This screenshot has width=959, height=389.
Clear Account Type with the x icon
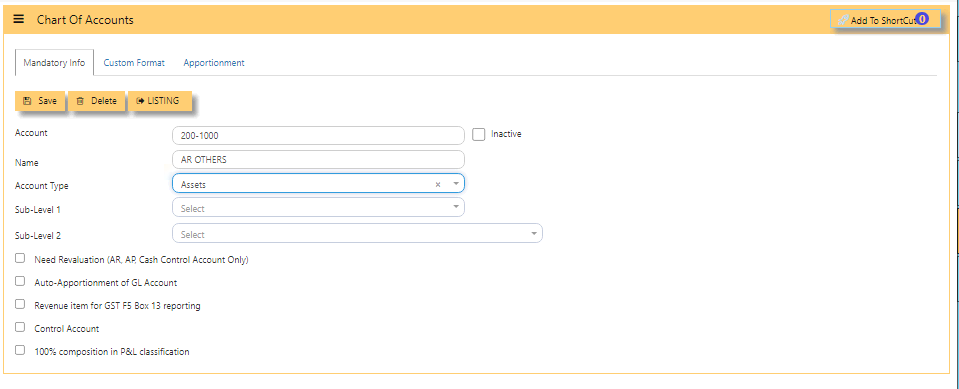point(438,184)
